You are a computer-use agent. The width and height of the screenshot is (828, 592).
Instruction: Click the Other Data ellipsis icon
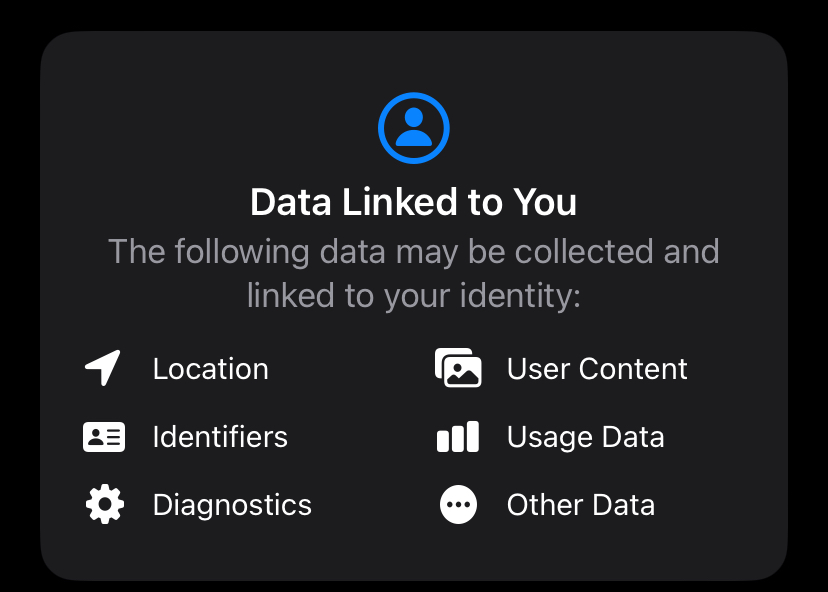point(458,505)
